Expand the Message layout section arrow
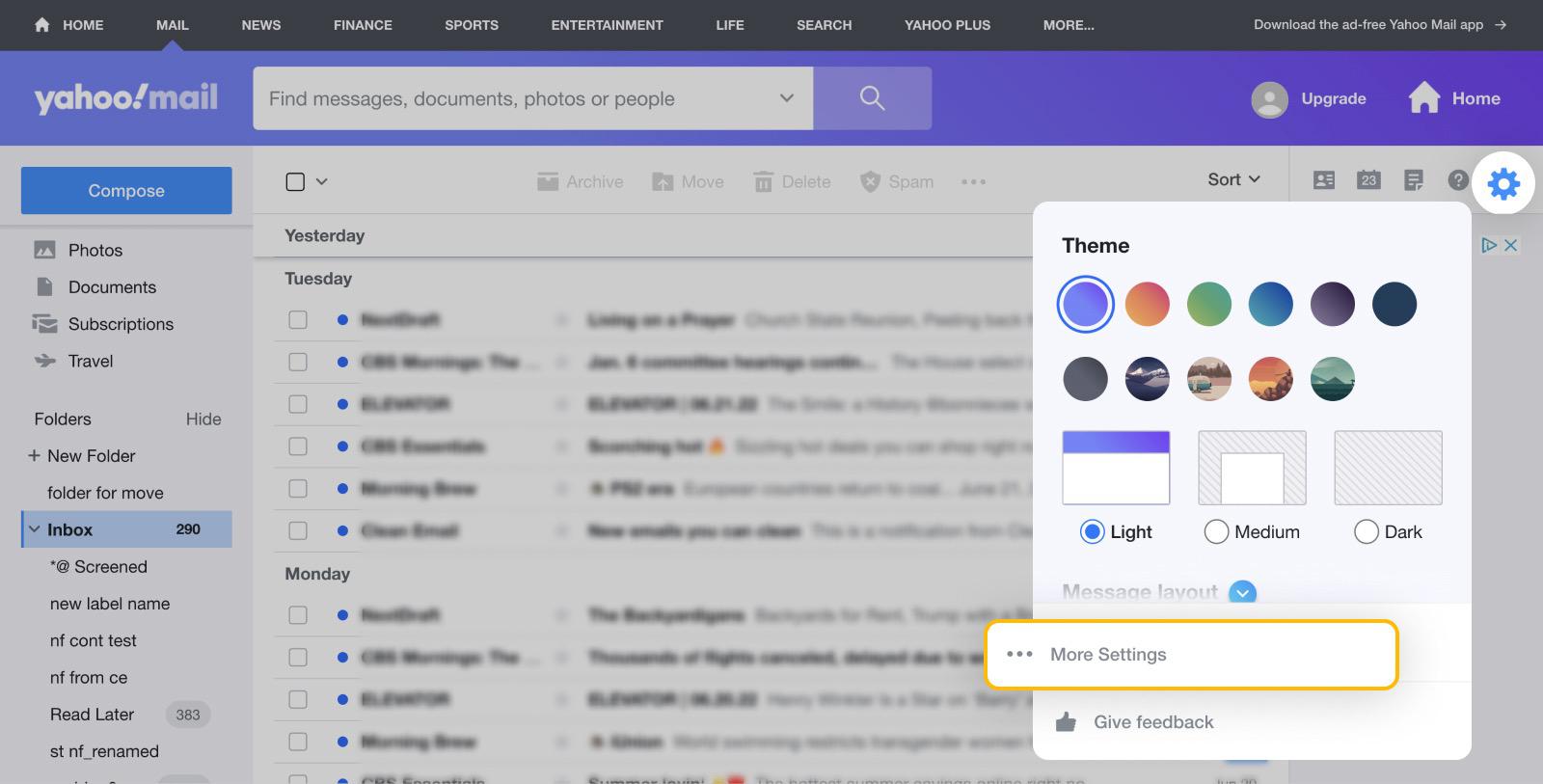This screenshot has height=784, width=1543. [x=1243, y=592]
